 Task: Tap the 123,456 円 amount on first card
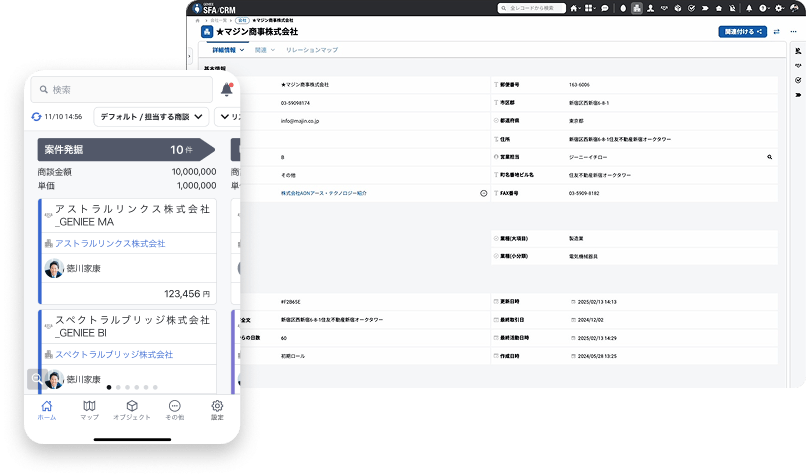click(187, 294)
